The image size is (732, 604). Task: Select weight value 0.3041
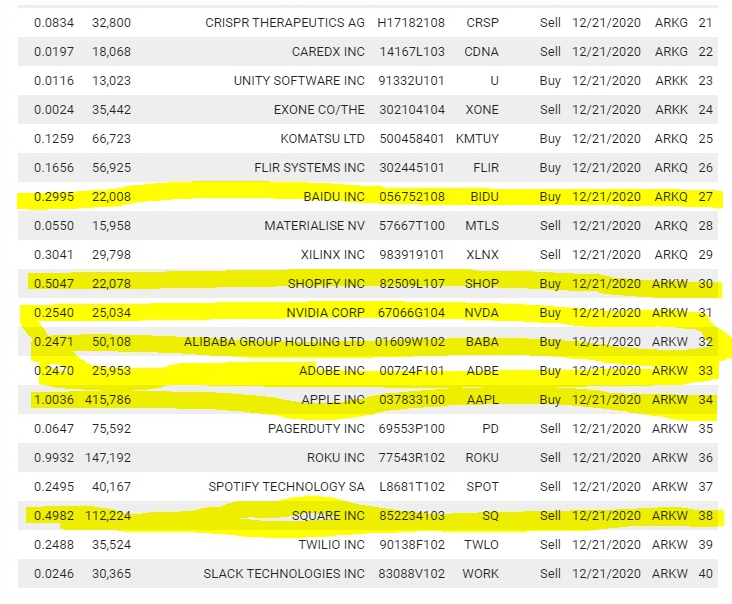pyautogui.click(x=54, y=254)
